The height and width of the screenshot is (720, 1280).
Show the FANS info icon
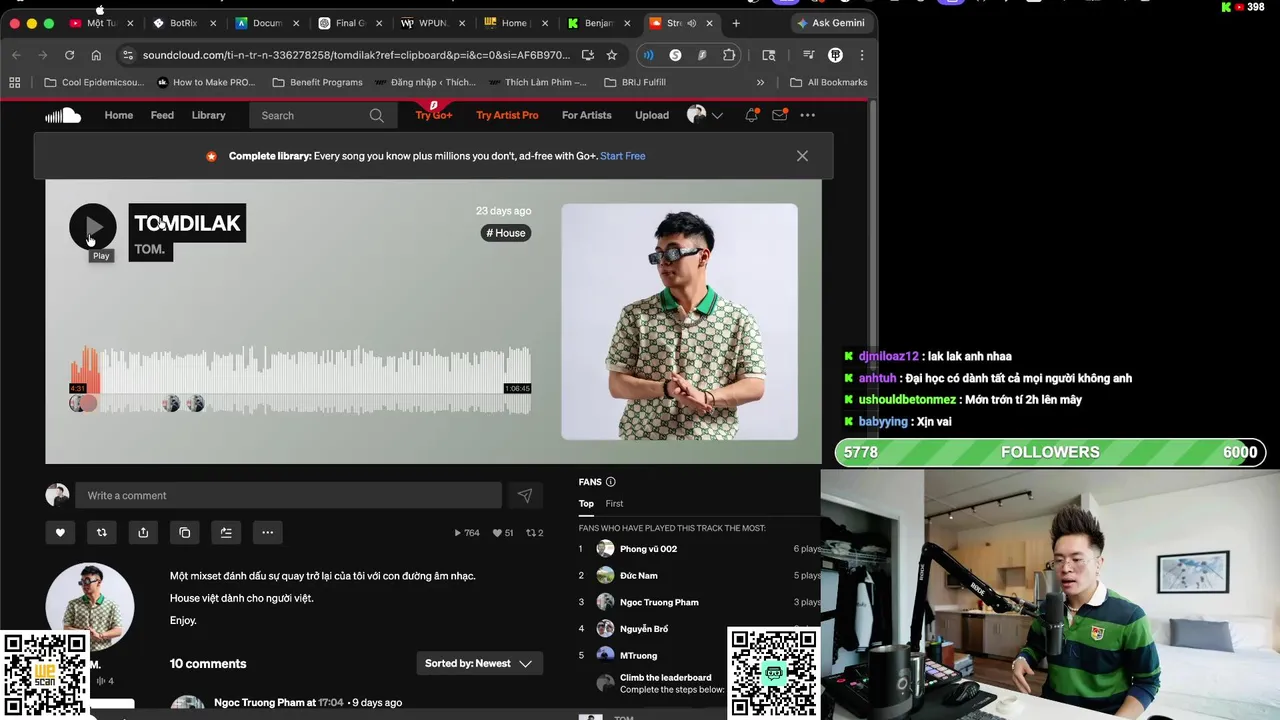coord(611,482)
